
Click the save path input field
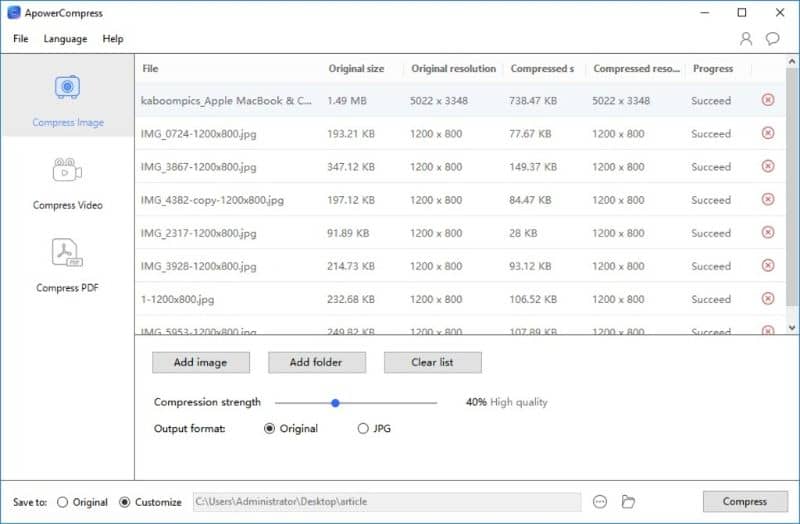click(x=387, y=502)
